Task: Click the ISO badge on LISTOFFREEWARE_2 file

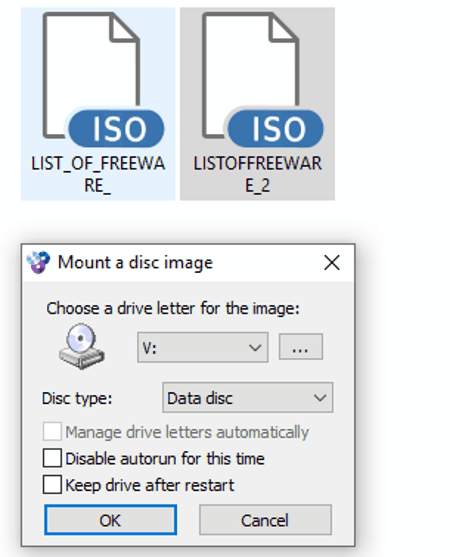Action: click(276, 129)
